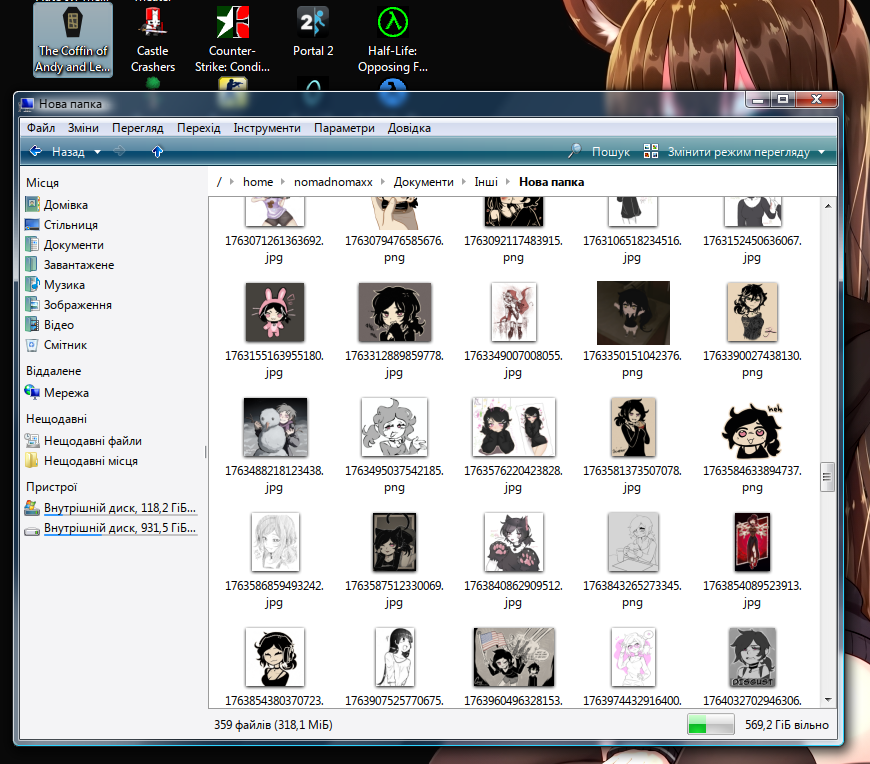The width and height of the screenshot is (870, 764).
Task: Go to Документи in breadcrumb path
Action: point(423,181)
